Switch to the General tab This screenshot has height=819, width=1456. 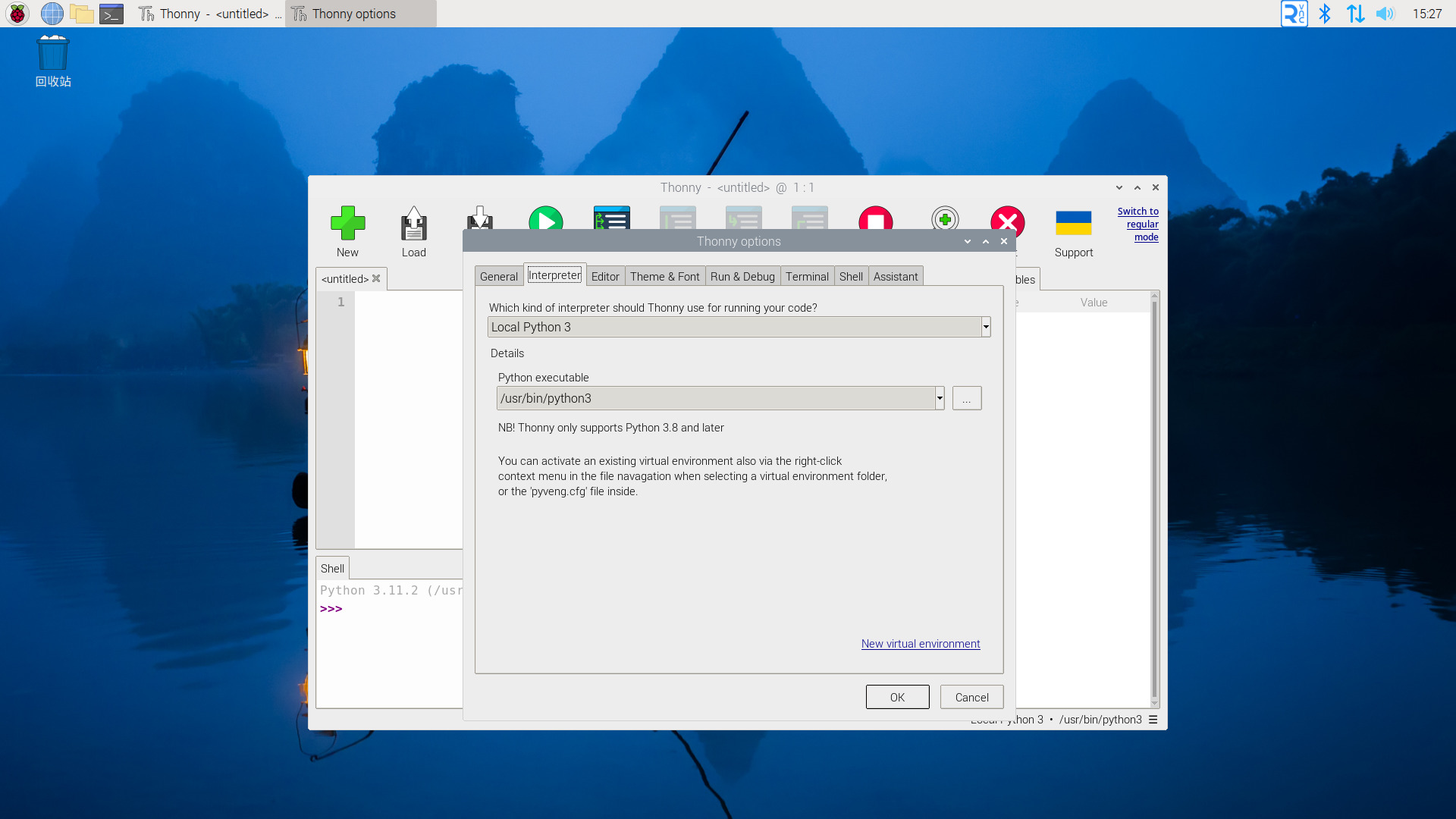499,276
